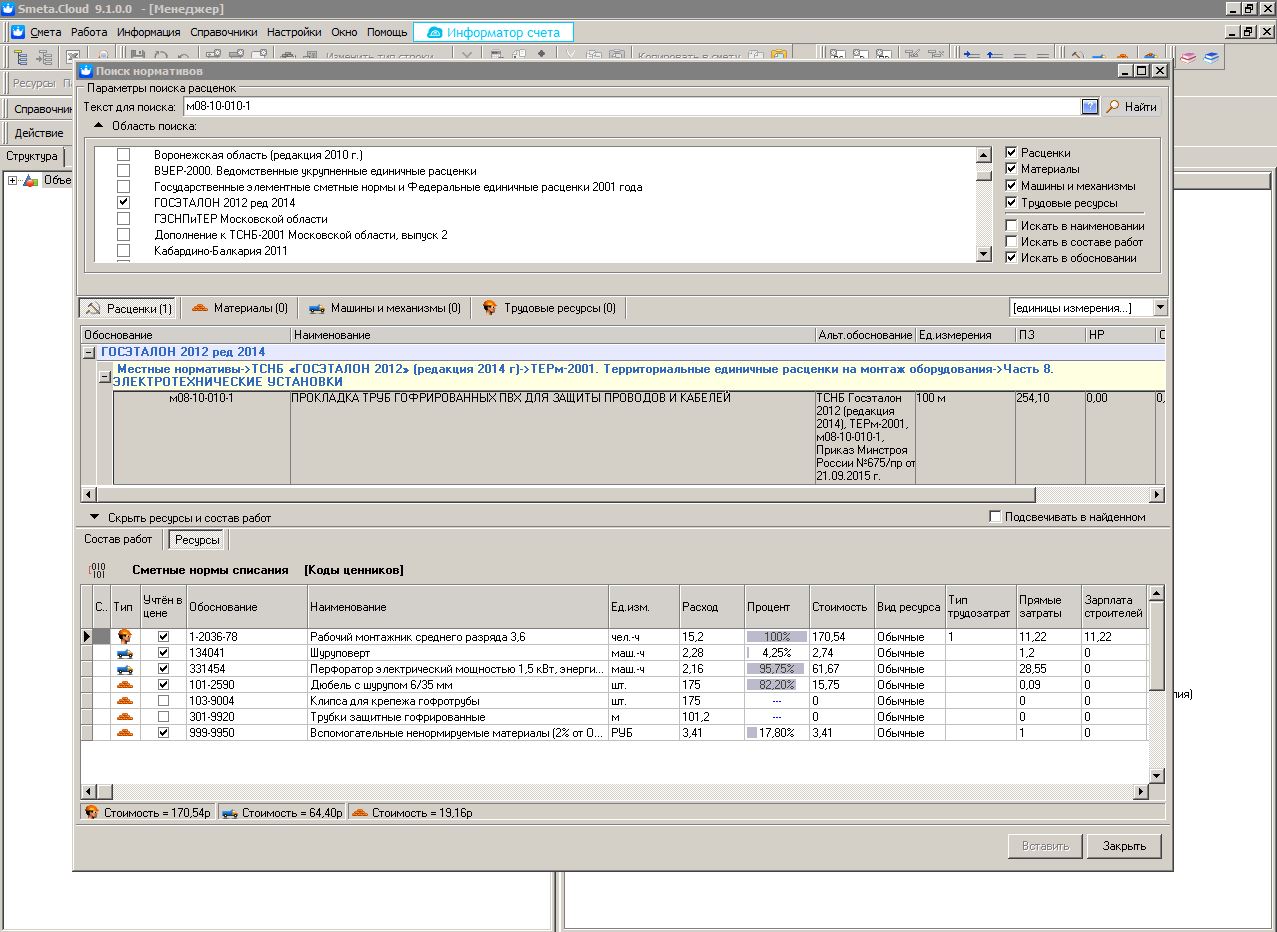
Task: Uncheck the ГОСЭТАЛОН 2012 ред 2014 checkbox
Action: (124, 203)
